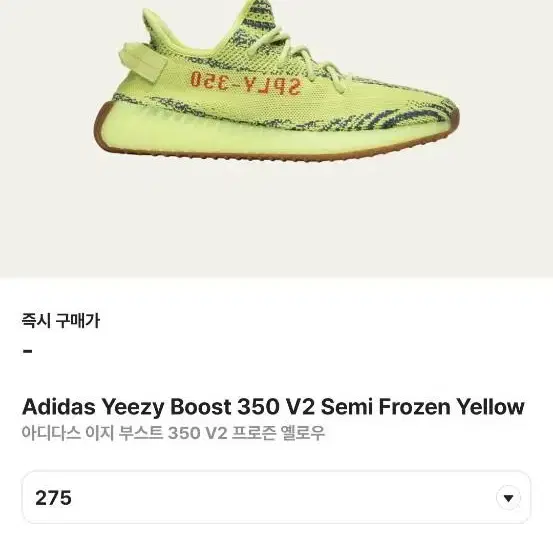The width and height of the screenshot is (553, 553).
Task: Click the 즉시 구매가 label
Action: pos(61,321)
